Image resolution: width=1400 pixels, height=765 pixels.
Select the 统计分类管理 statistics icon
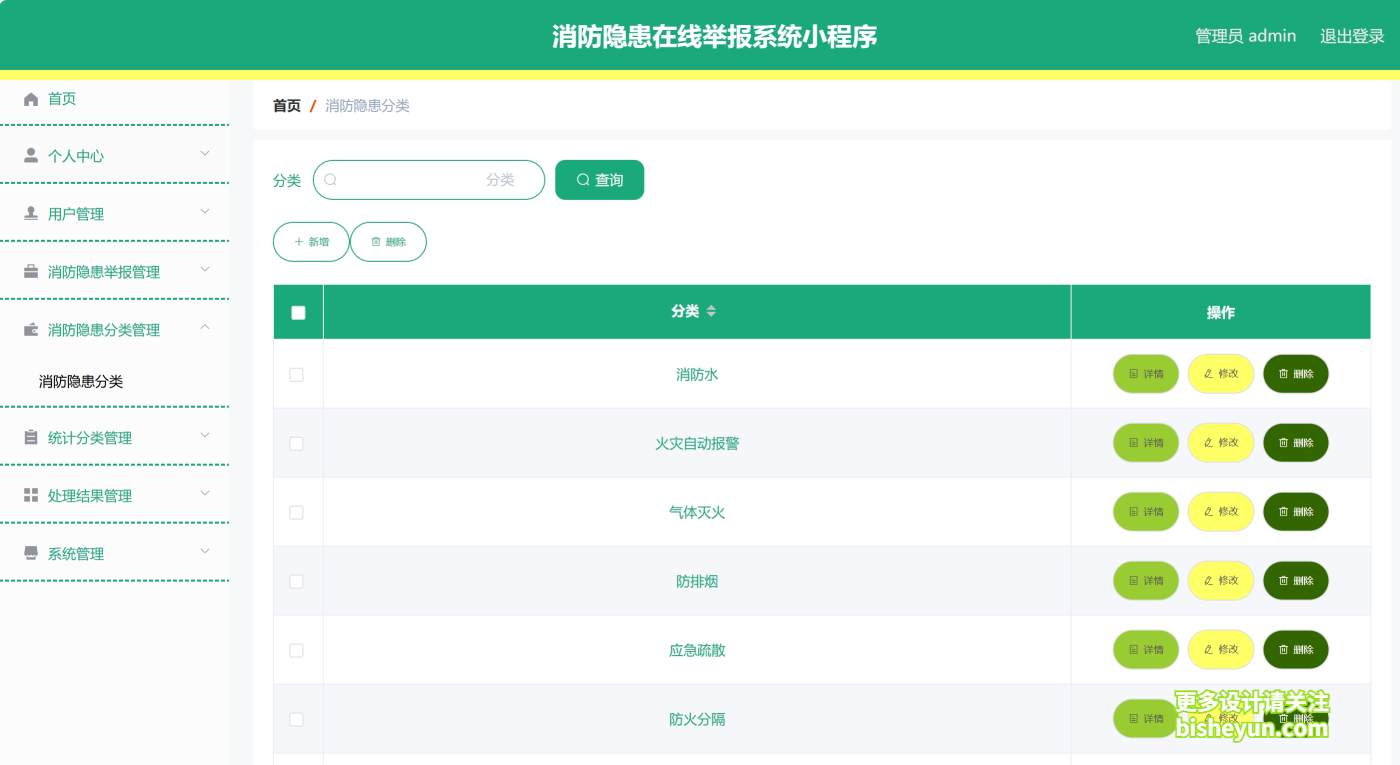(x=29, y=437)
